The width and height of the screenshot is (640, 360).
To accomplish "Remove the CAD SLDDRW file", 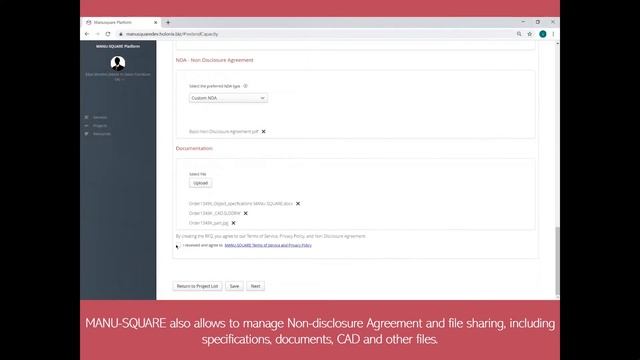I will coord(246,213).
